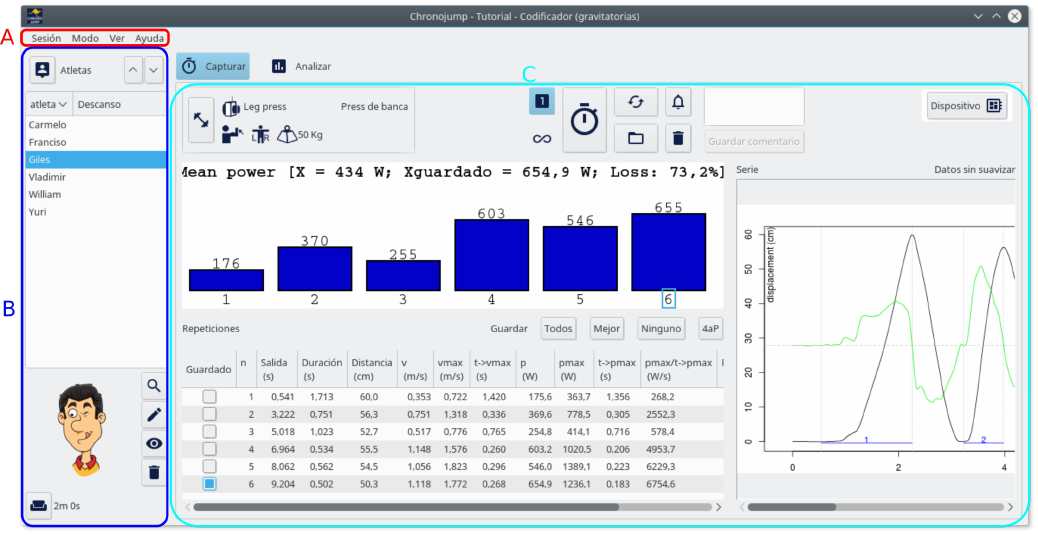Open the folder load icon
The width and height of the screenshot is (1038, 535).
point(635,138)
